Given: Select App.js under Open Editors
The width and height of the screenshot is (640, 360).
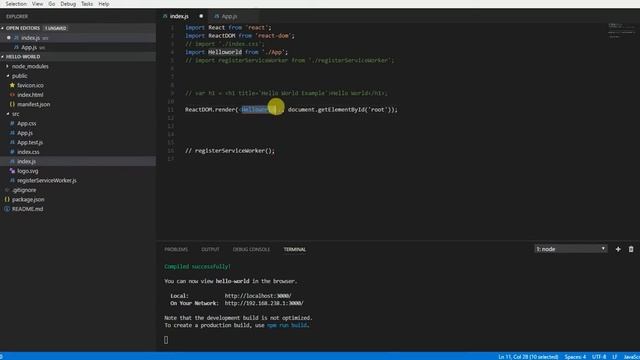Looking at the screenshot, I should tap(29, 47).
